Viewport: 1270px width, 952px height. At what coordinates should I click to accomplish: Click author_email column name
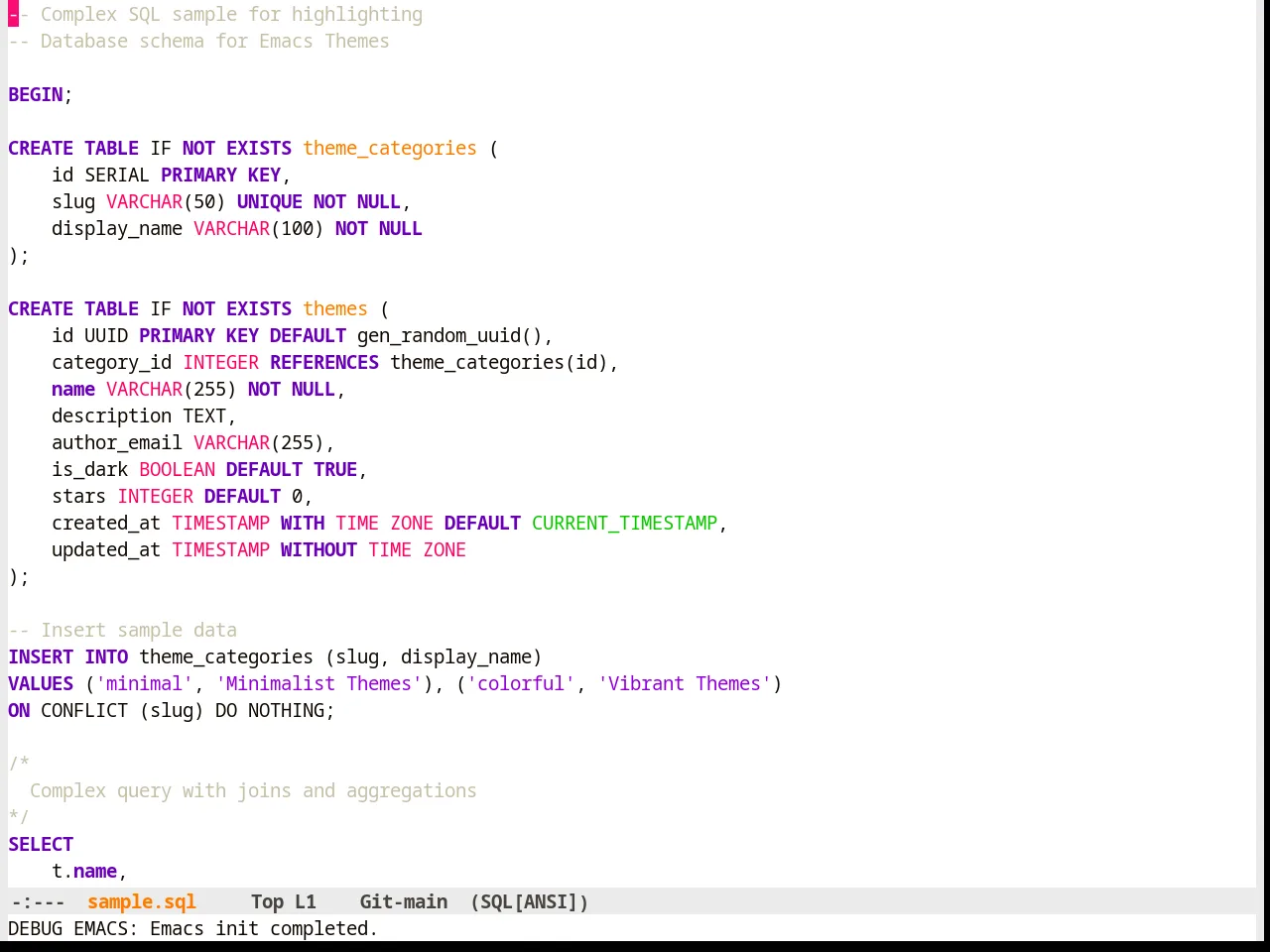pos(117,442)
